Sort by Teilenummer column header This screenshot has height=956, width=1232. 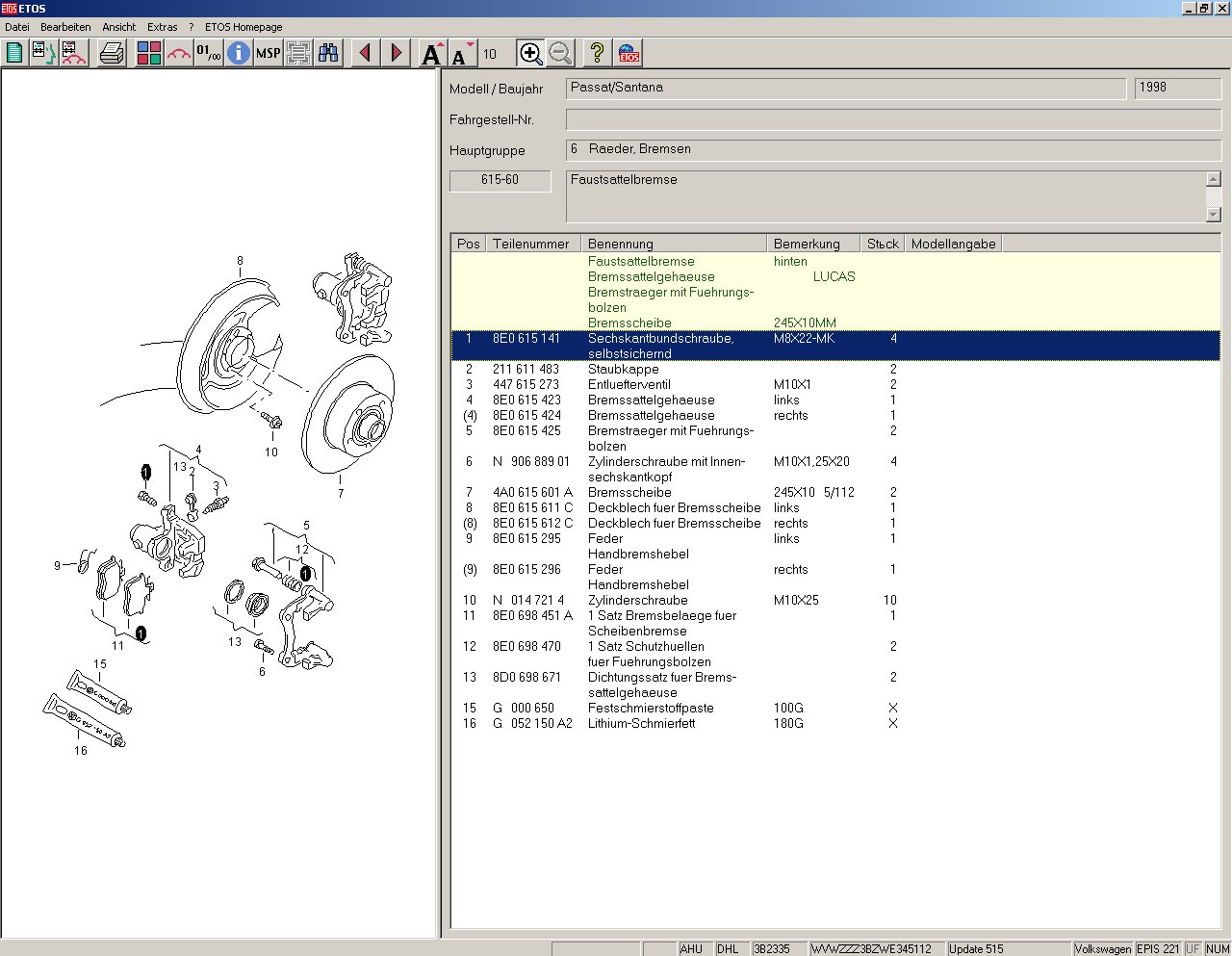tap(533, 244)
